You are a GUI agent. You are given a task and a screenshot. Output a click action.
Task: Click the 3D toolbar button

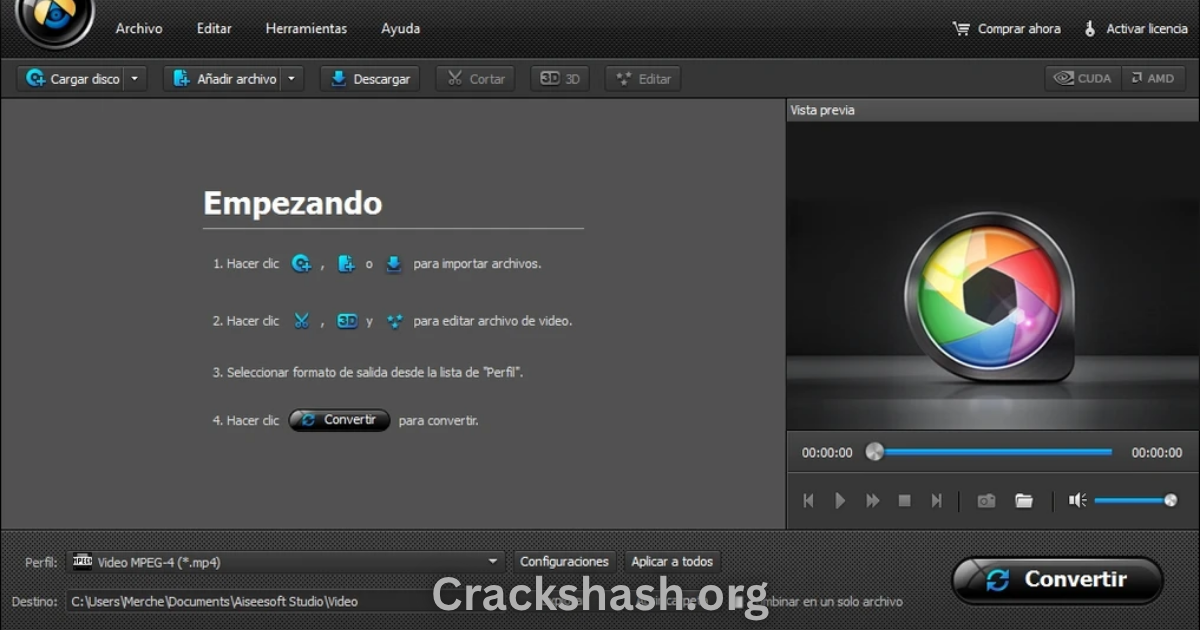pos(560,79)
